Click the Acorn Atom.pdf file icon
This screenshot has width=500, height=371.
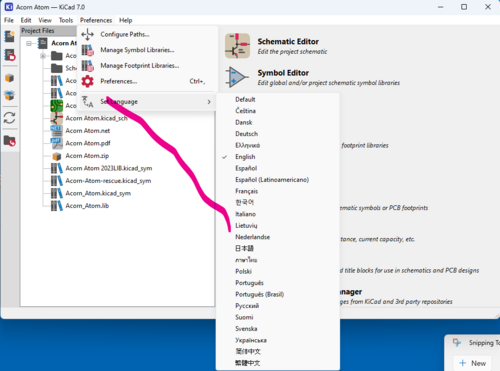[x=56, y=143]
